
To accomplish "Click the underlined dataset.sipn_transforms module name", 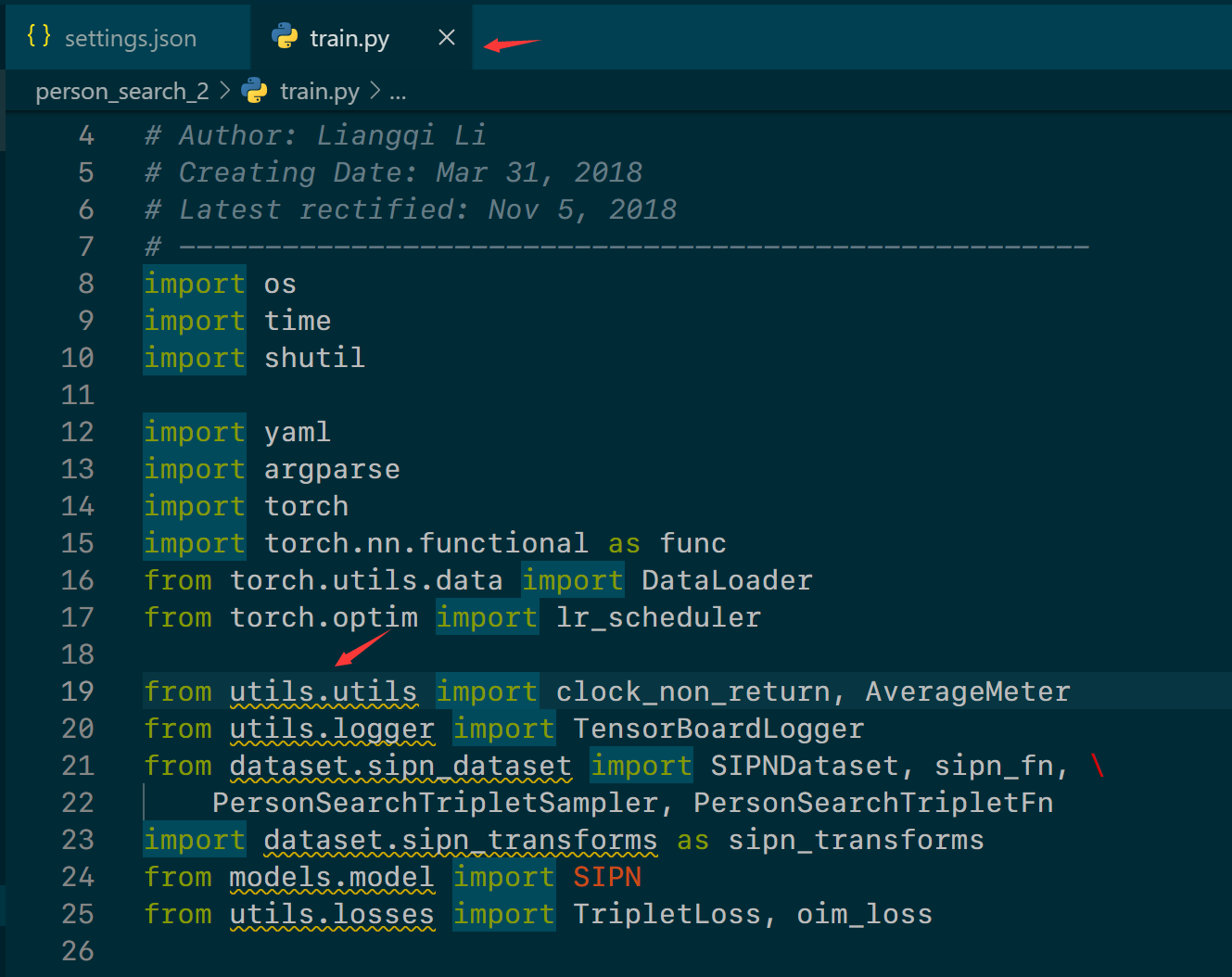I will tap(460, 840).
